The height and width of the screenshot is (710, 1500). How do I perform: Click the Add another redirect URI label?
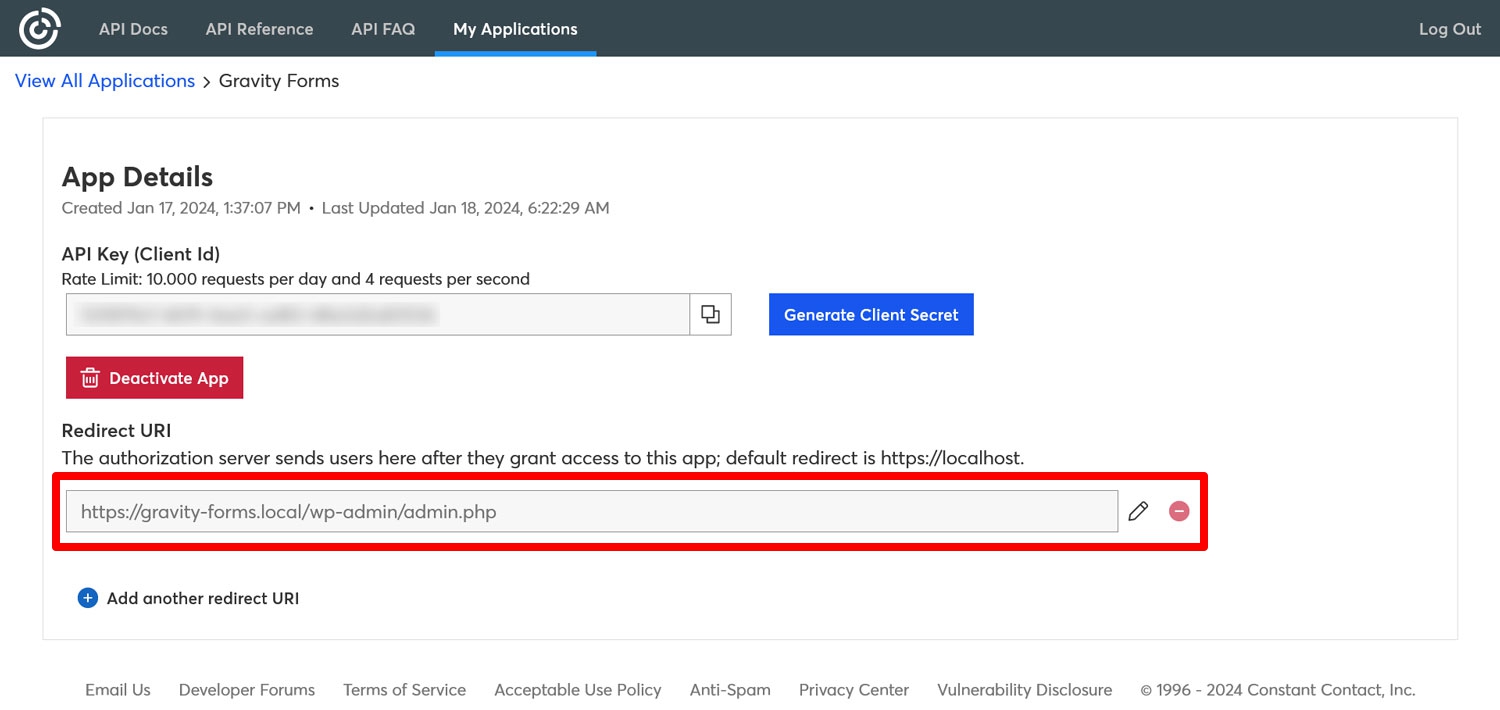coord(203,598)
